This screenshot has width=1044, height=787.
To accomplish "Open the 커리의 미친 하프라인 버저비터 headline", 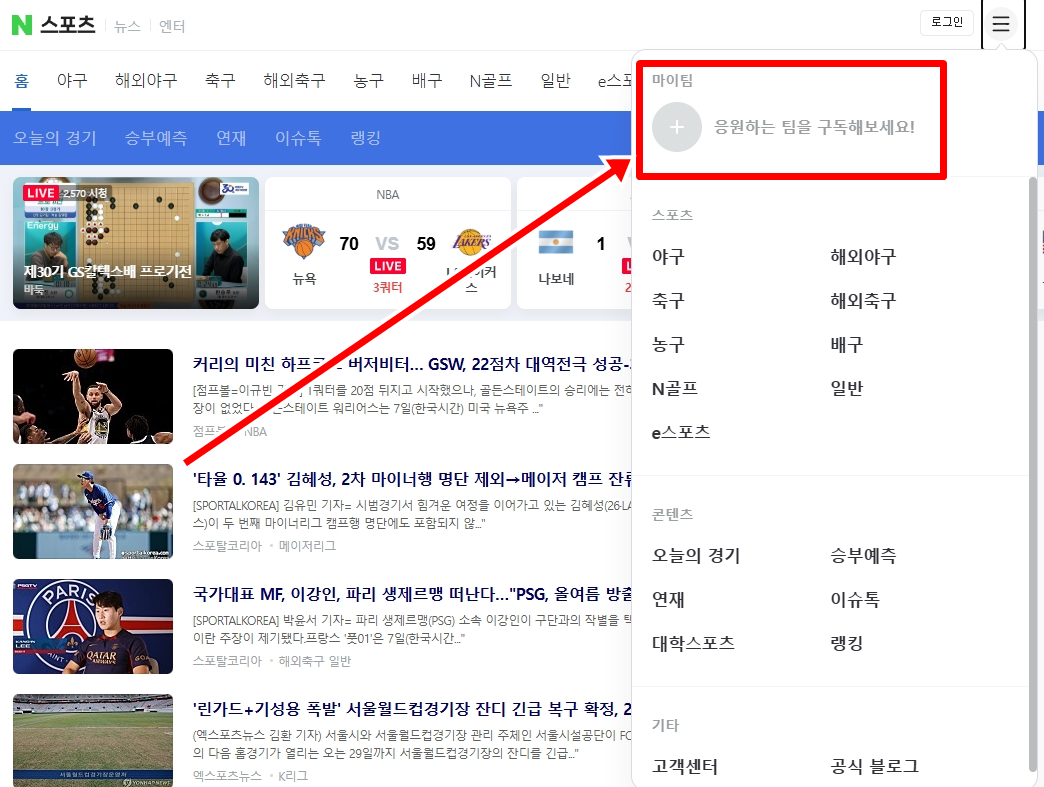I will pyautogui.click(x=412, y=364).
